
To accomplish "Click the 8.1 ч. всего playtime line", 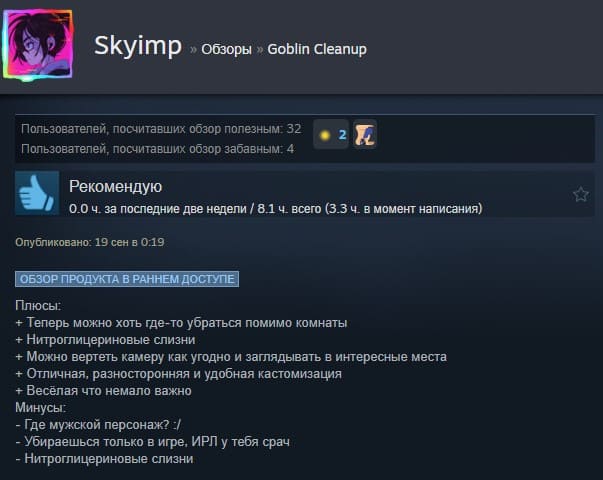I will [x=275, y=209].
